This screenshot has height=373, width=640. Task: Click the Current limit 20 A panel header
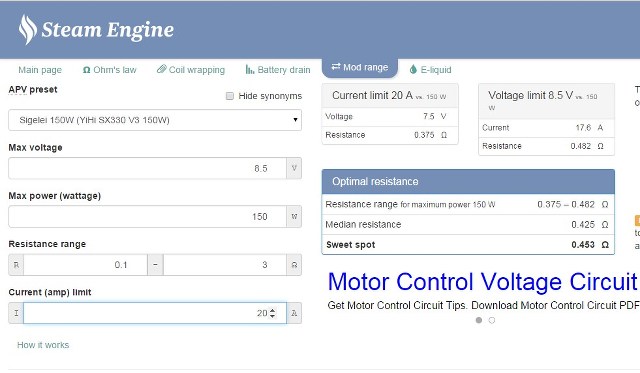coord(390,95)
